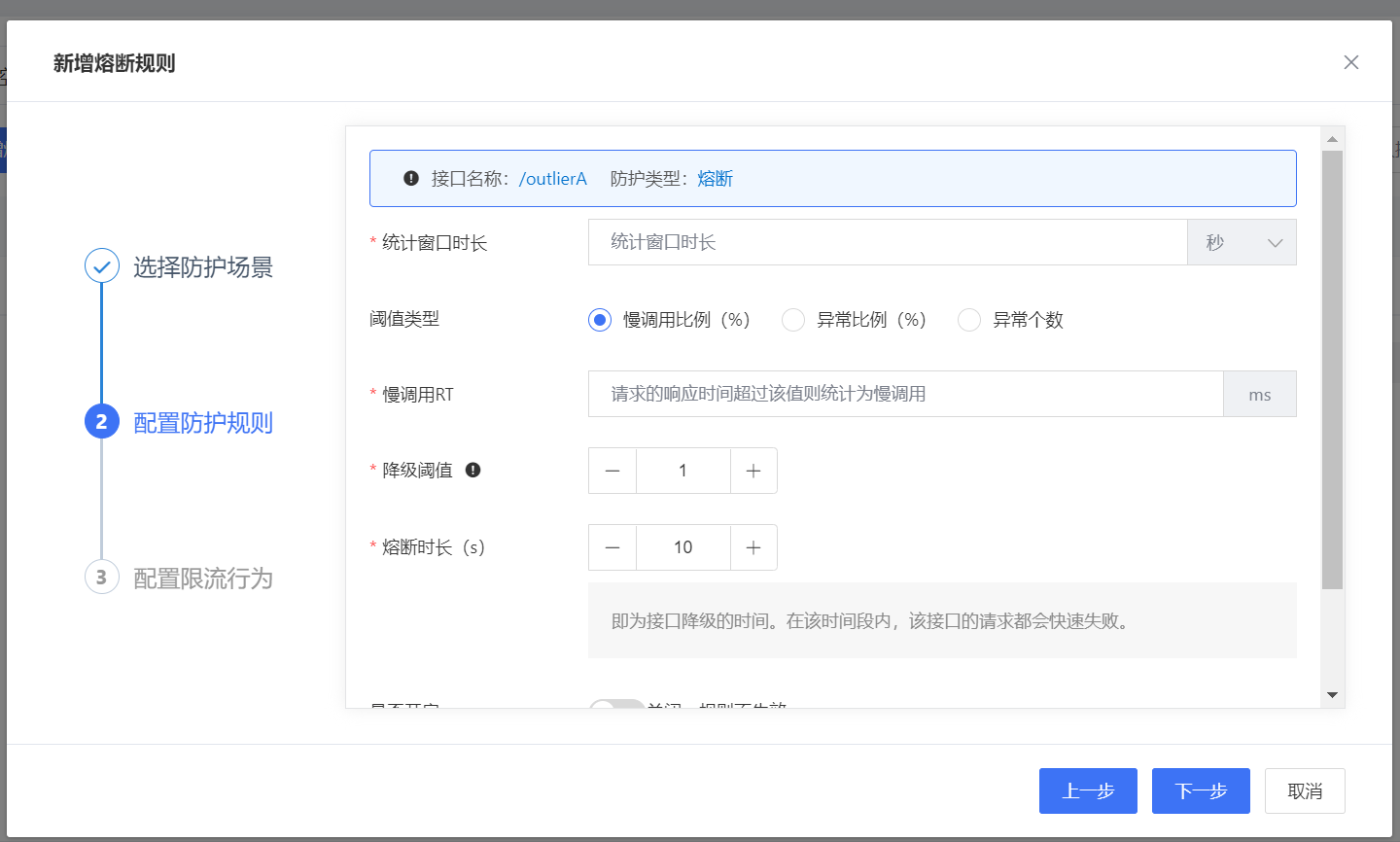1400x842 pixels.
Task: Click the ms unit label
Action: (x=1260, y=394)
